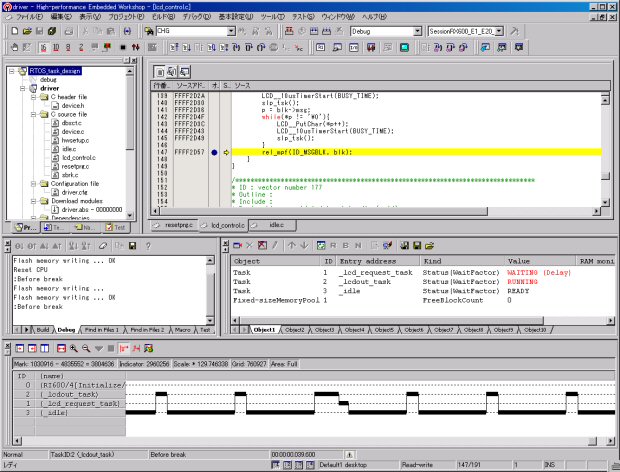The height and width of the screenshot is (472, 620).
Task: Click the hand icon in the second toolbar
Action: 14,47
